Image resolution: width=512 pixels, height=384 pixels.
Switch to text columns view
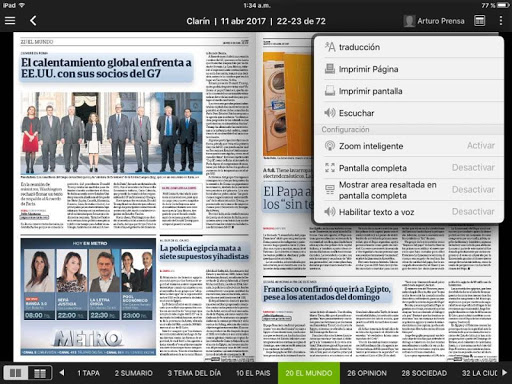pyautogui.click(x=40, y=373)
